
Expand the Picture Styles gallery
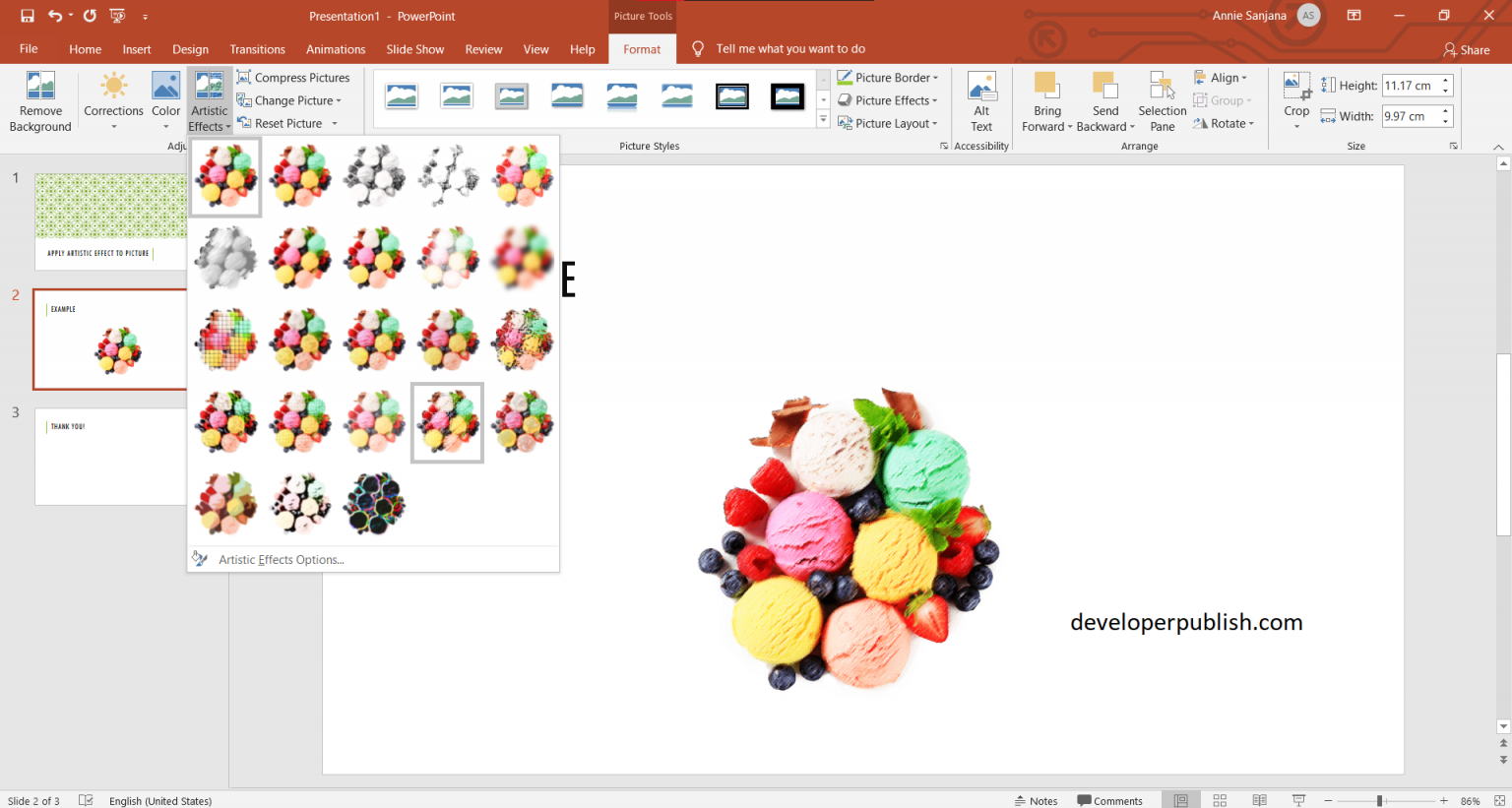click(x=823, y=118)
